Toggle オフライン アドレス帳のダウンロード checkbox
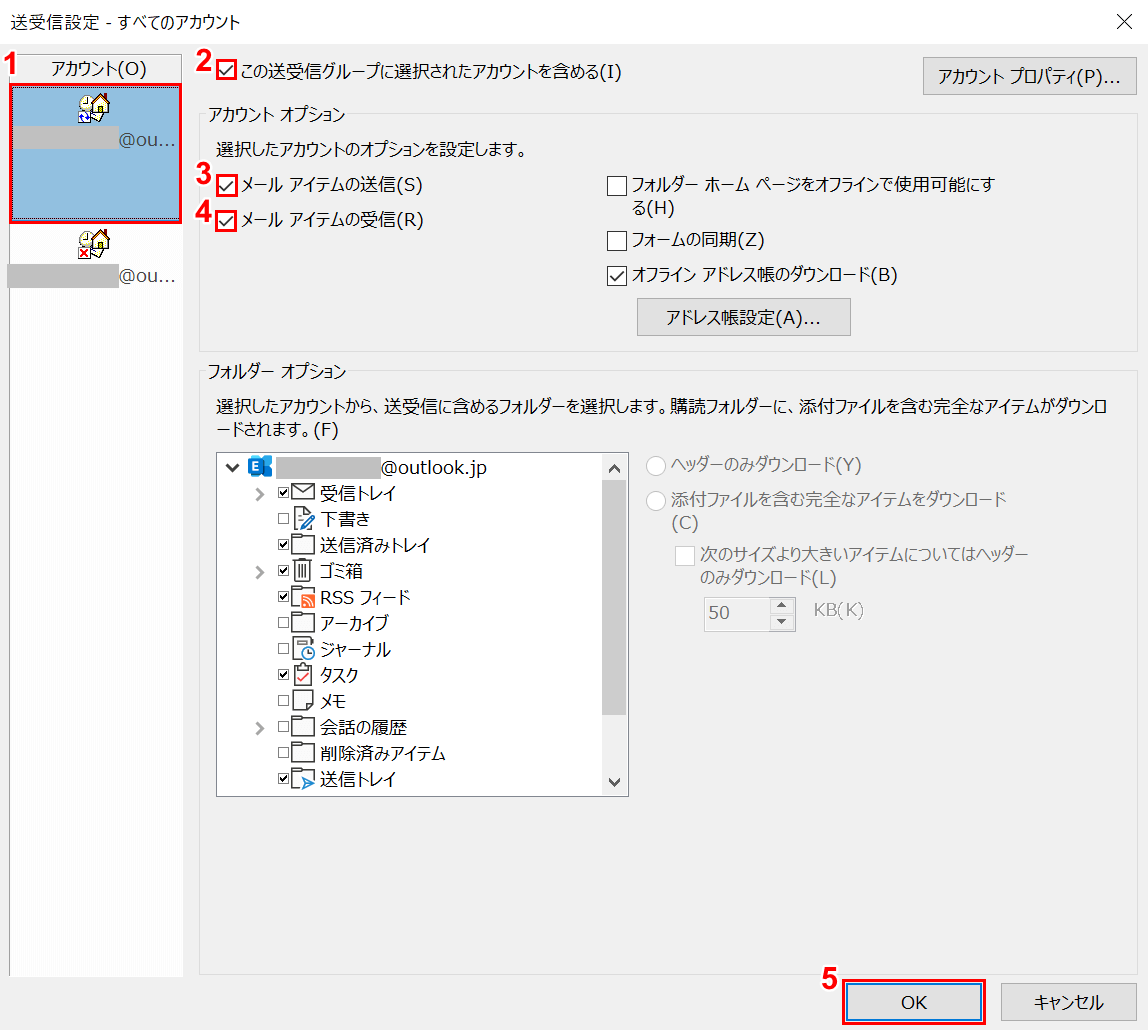The image size is (1148, 1030). pos(617,276)
